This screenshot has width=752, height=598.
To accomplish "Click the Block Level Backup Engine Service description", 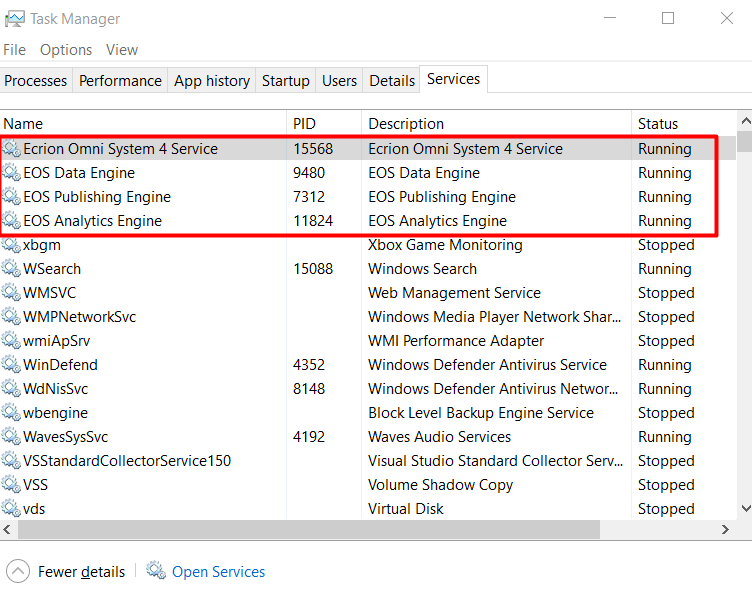I will tap(481, 412).
